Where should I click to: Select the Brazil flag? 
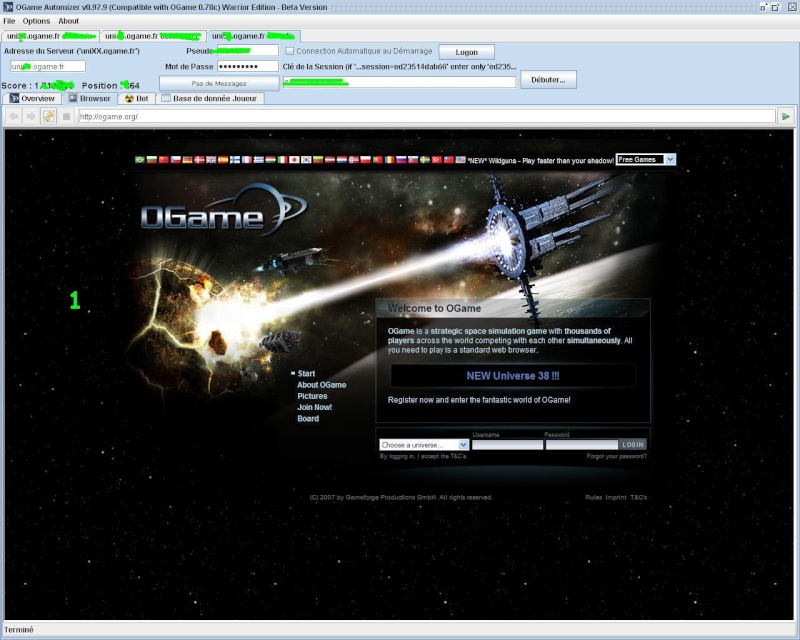point(140,160)
